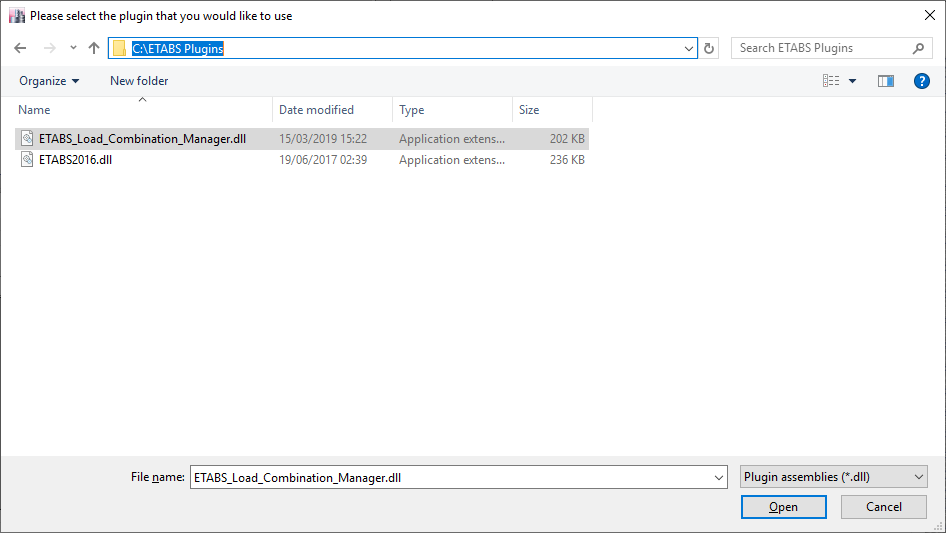Open recent locations chevron
This screenshot has width=946, height=533.
click(73, 48)
